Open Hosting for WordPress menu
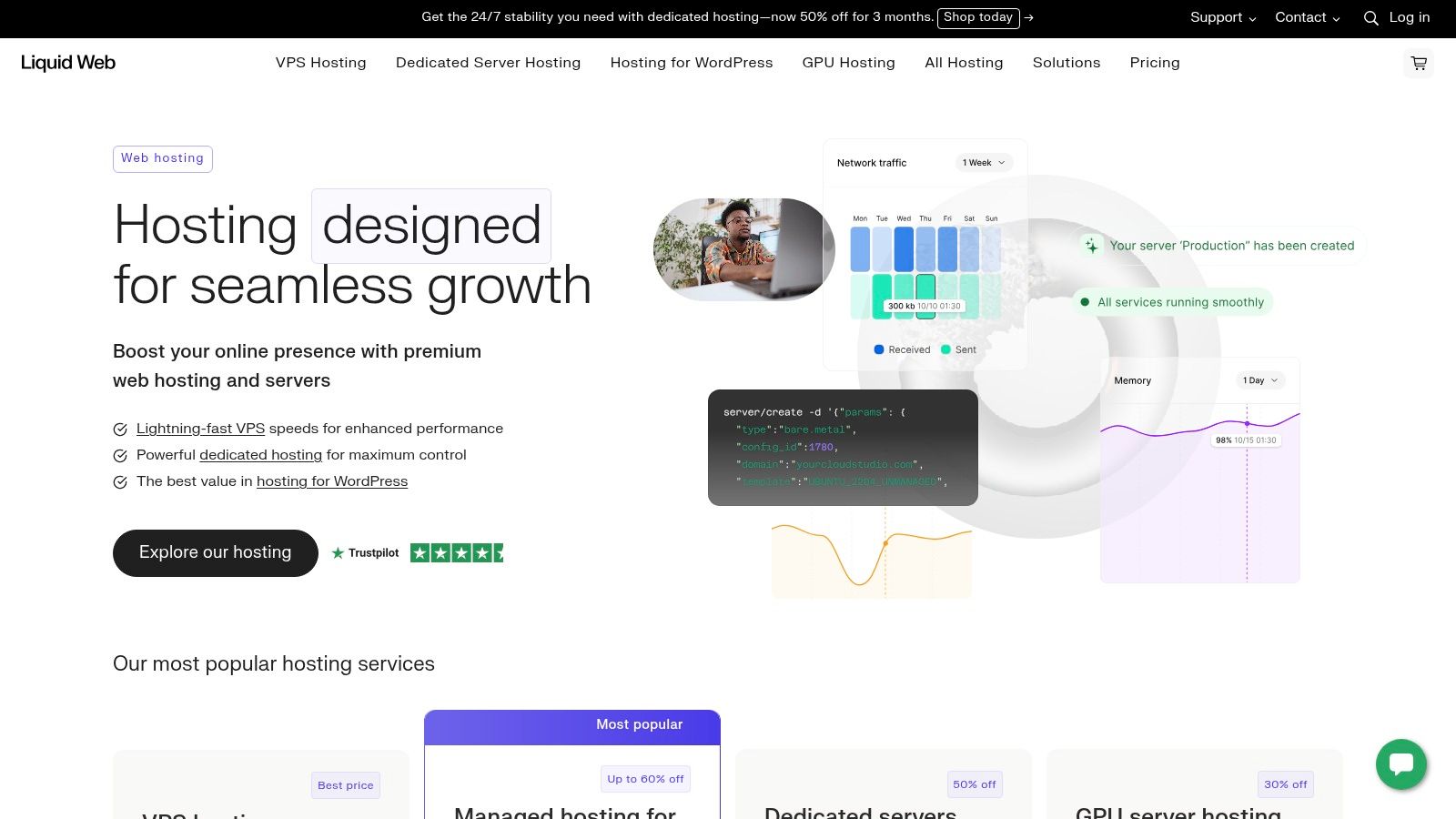Image resolution: width=1456 pixels, height=819 pixels. coord(692,63)
